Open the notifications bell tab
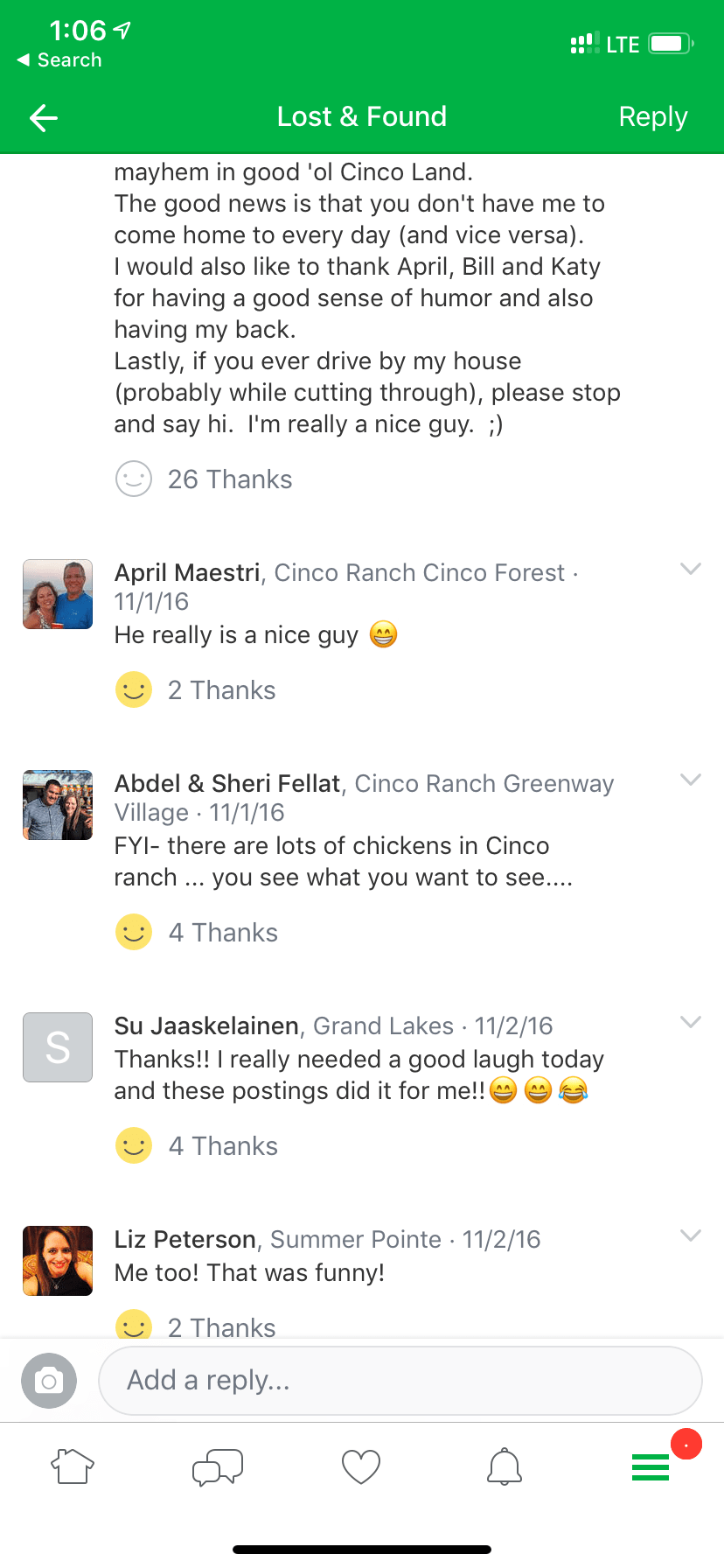The width and height of the screenshot is (724, 1568). (505, 1466)
